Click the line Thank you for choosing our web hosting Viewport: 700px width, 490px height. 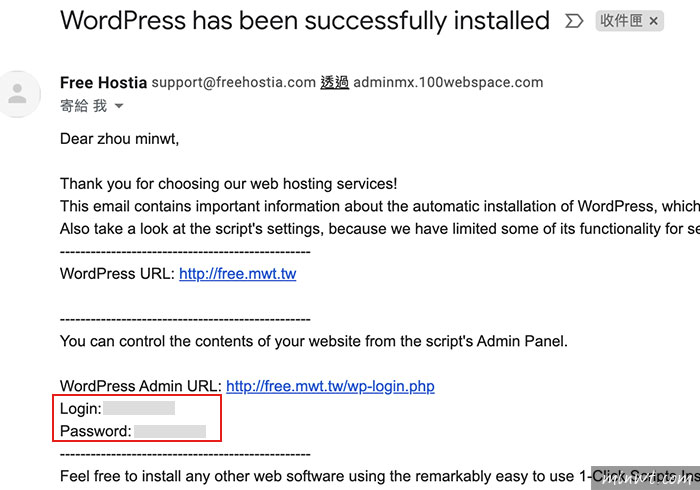coord(229,184)
